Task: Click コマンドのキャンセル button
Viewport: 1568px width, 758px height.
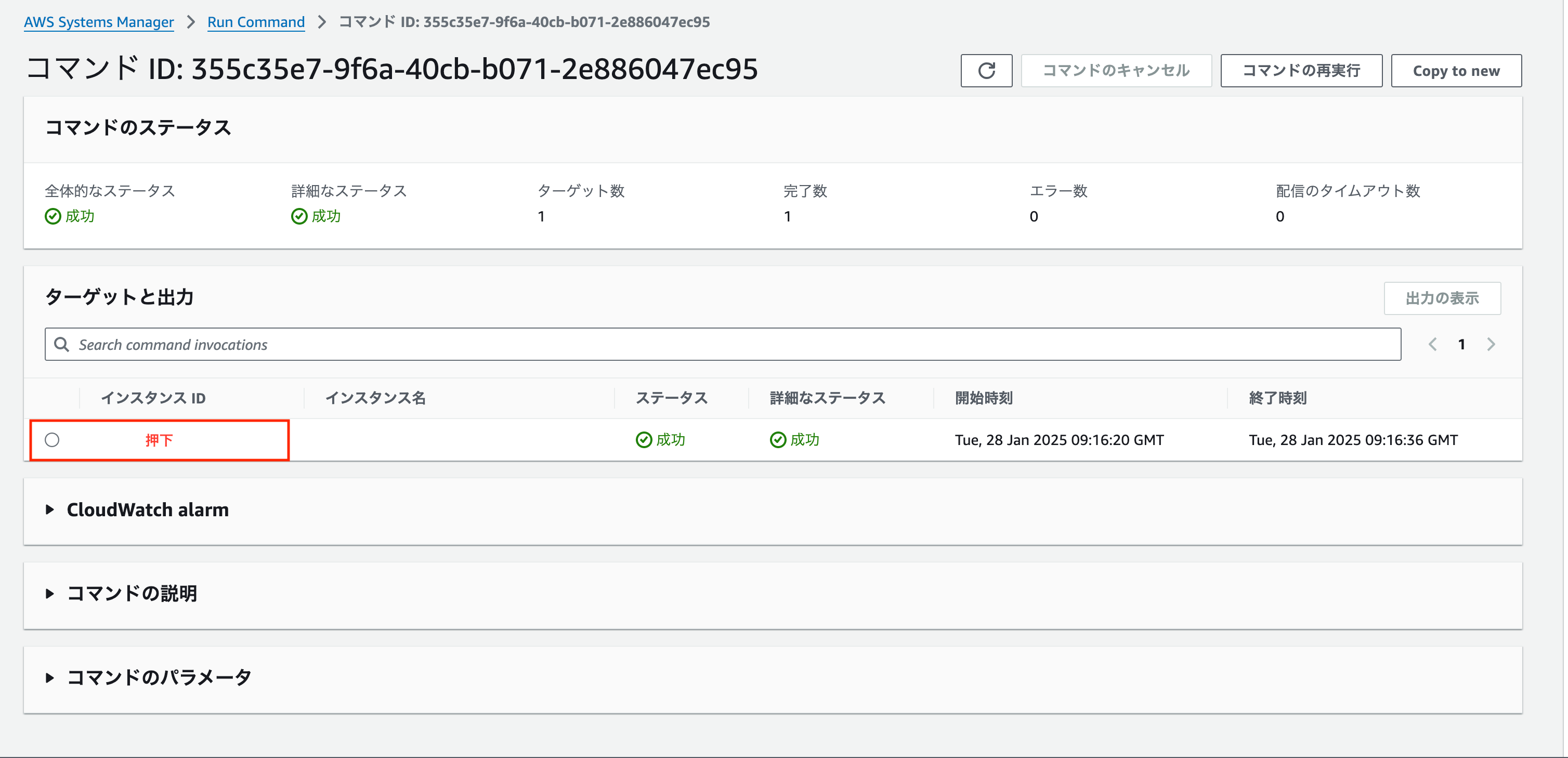Action: 1116,71
